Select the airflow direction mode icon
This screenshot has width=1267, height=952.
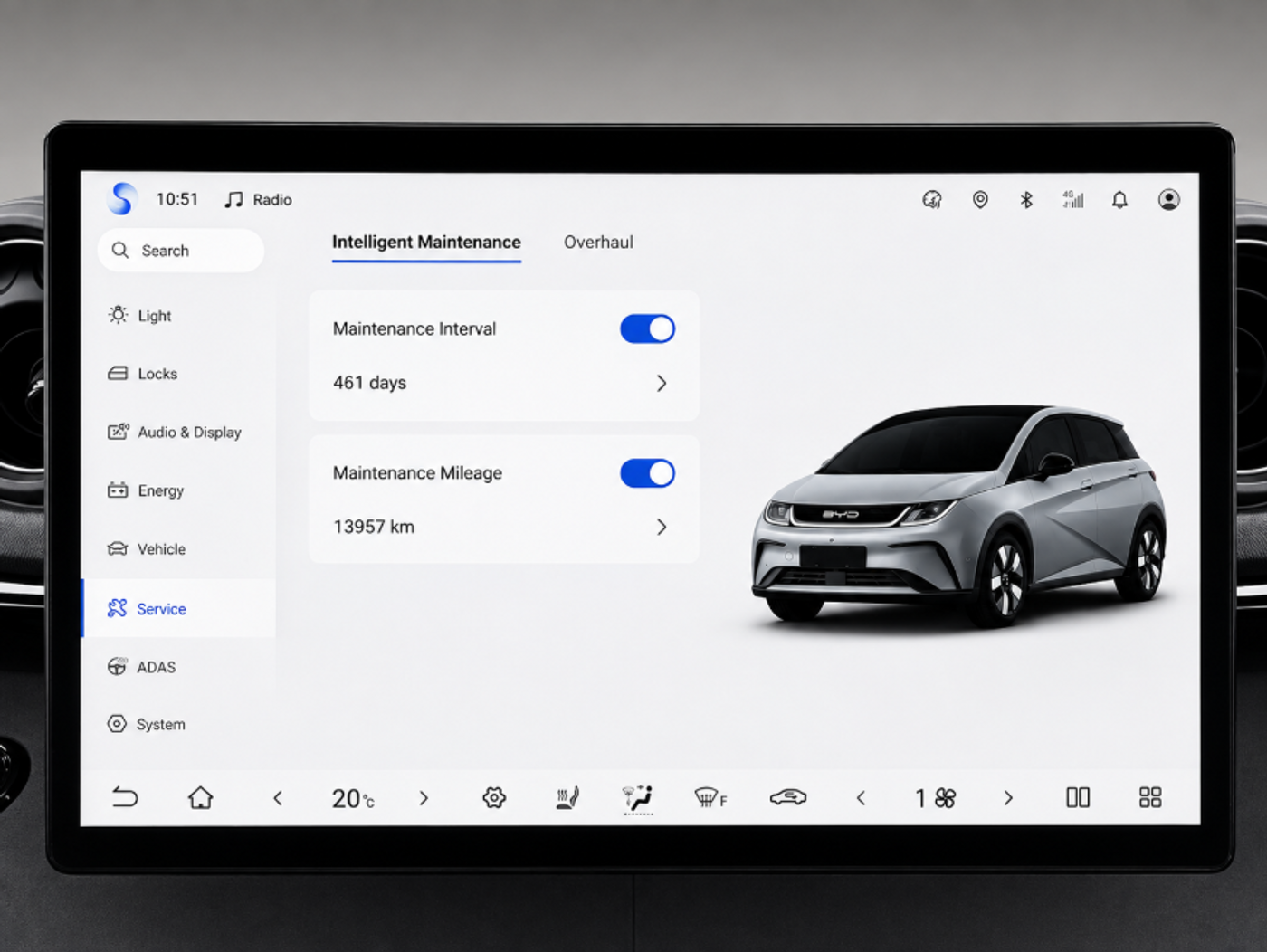tap(638, 798)
